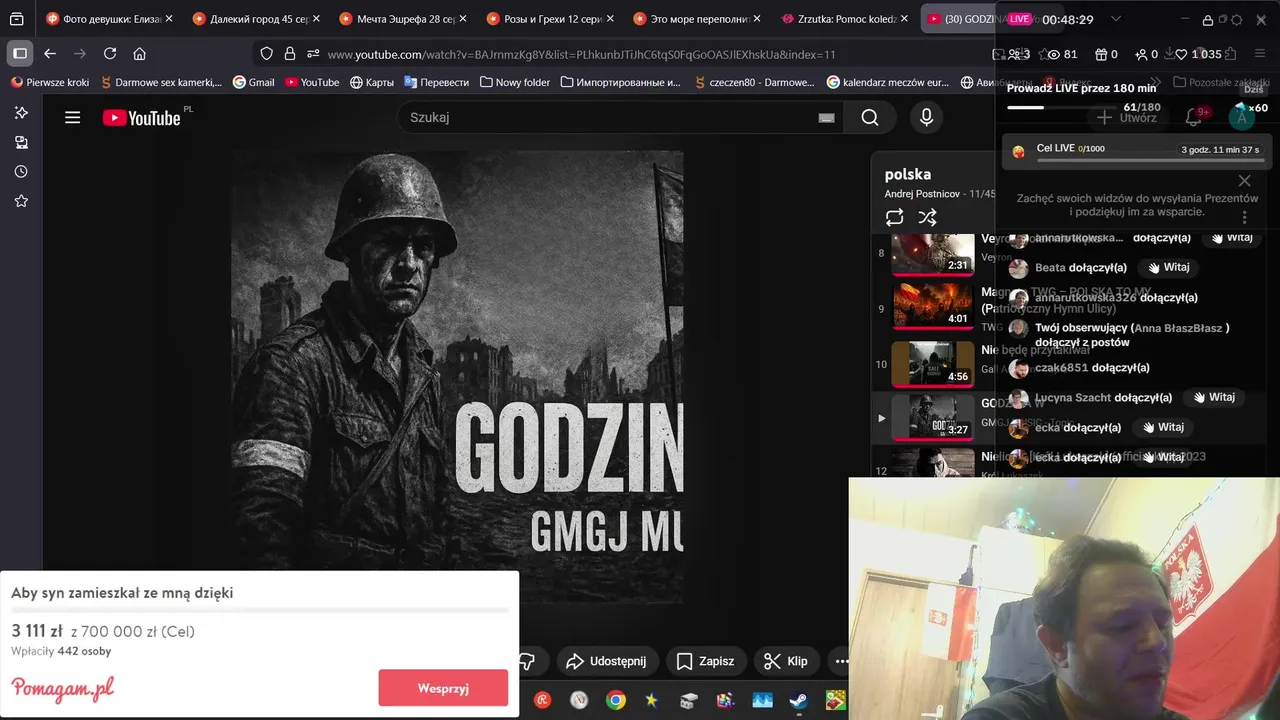Click Witaj next to Lucyna Szacht
Image resolution: width=1280 pixels, height=720 pixels.
click(x=1214, y=397)
